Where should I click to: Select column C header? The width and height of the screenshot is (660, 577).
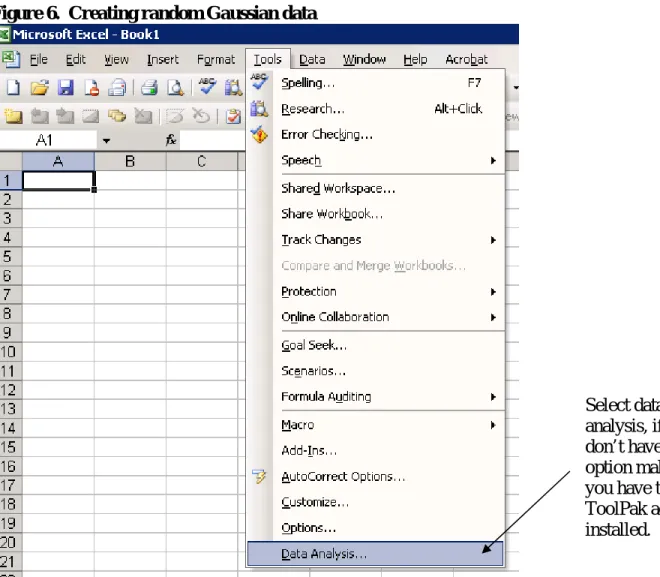click(x=202, y=161)
